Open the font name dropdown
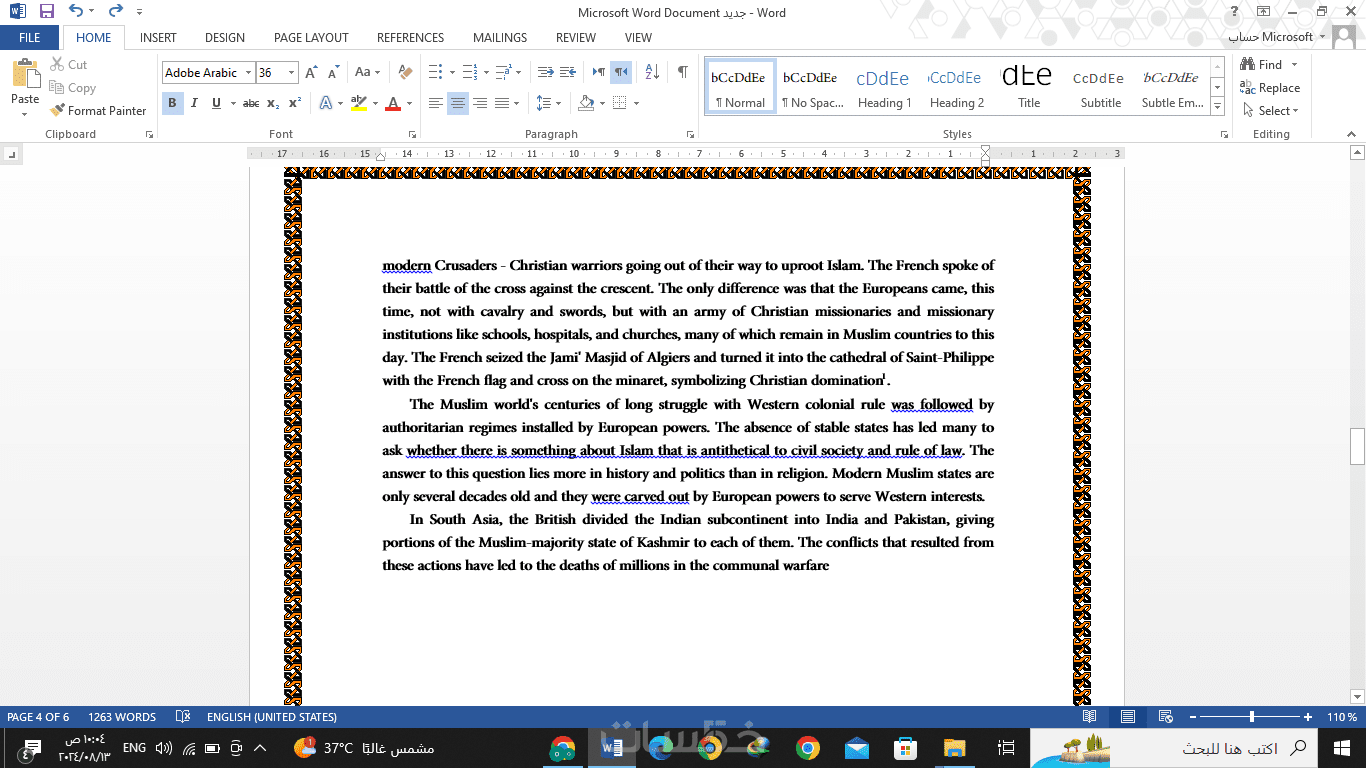 pyautogui.click(x=248, y=73)
